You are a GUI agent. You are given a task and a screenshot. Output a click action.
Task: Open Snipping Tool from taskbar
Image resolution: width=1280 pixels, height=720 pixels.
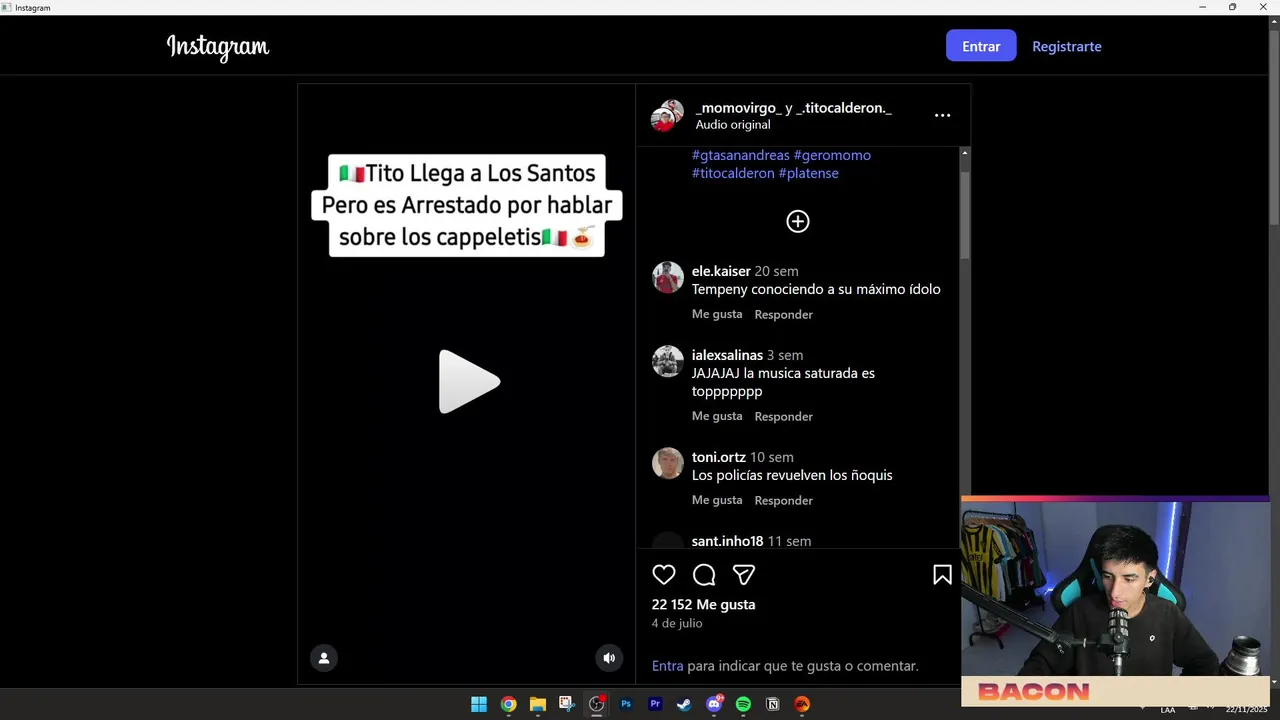567,704
